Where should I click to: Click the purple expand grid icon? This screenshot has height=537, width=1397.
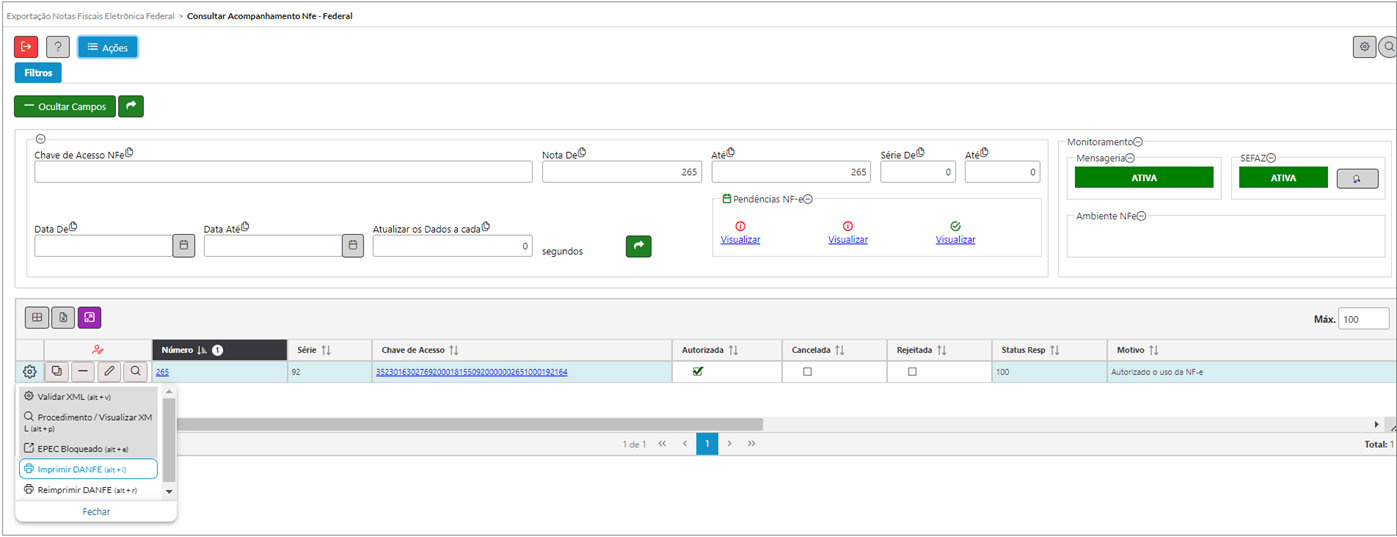tap(89, 318)
